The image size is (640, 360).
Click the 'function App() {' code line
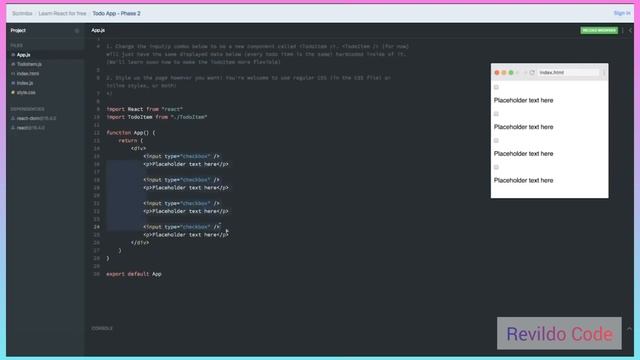[131, 133]
